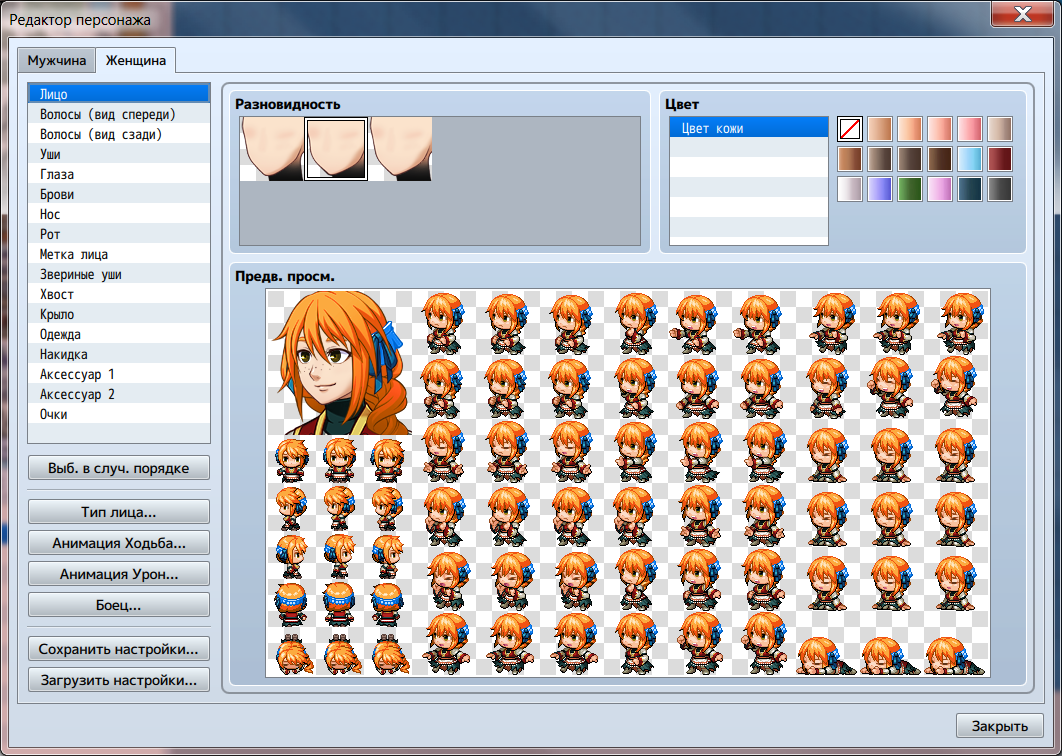1062x756 pixels.
Task: Choose the third face shape variant thumbnail
Action: point(401,149)
